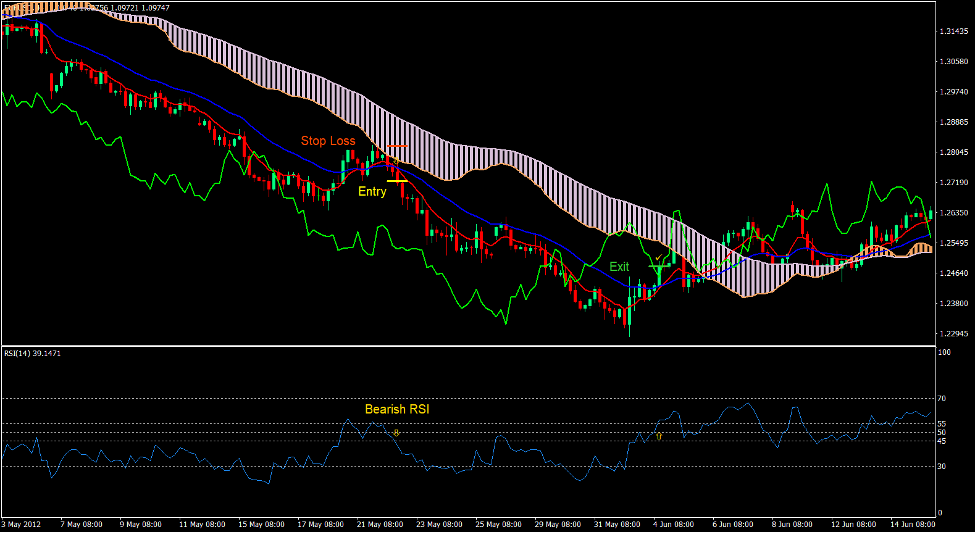The image size is (977, 533).
Task: Click the 1.31435 price axis value
Action: [x=953, y=32]
